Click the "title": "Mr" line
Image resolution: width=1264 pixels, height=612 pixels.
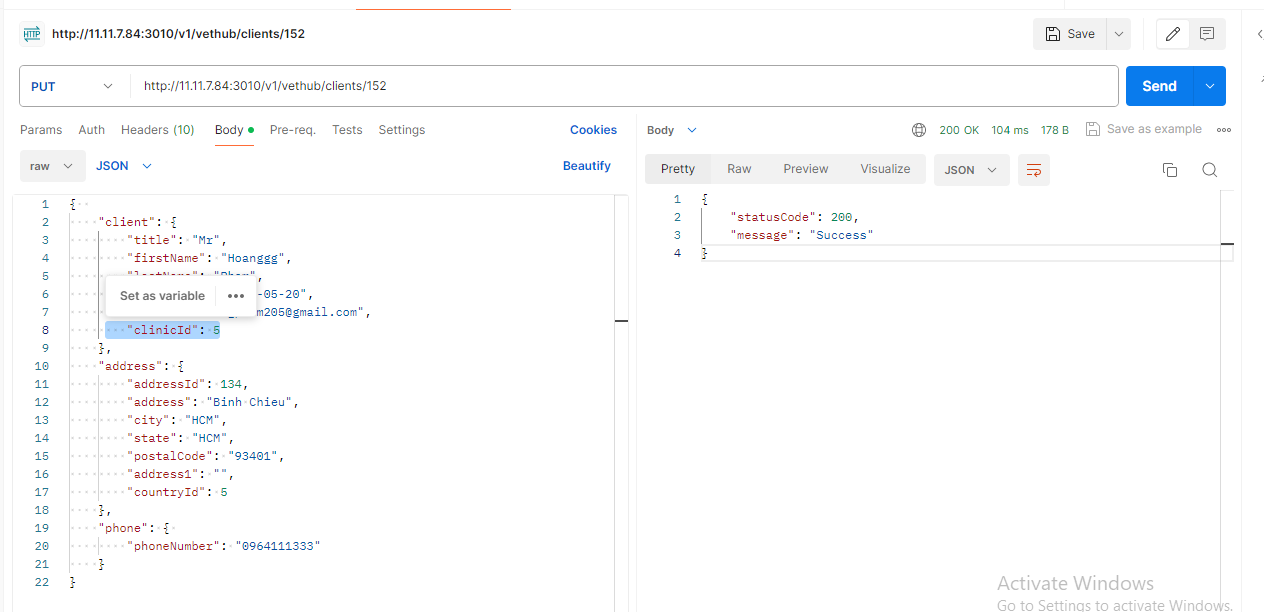(178, 240)
